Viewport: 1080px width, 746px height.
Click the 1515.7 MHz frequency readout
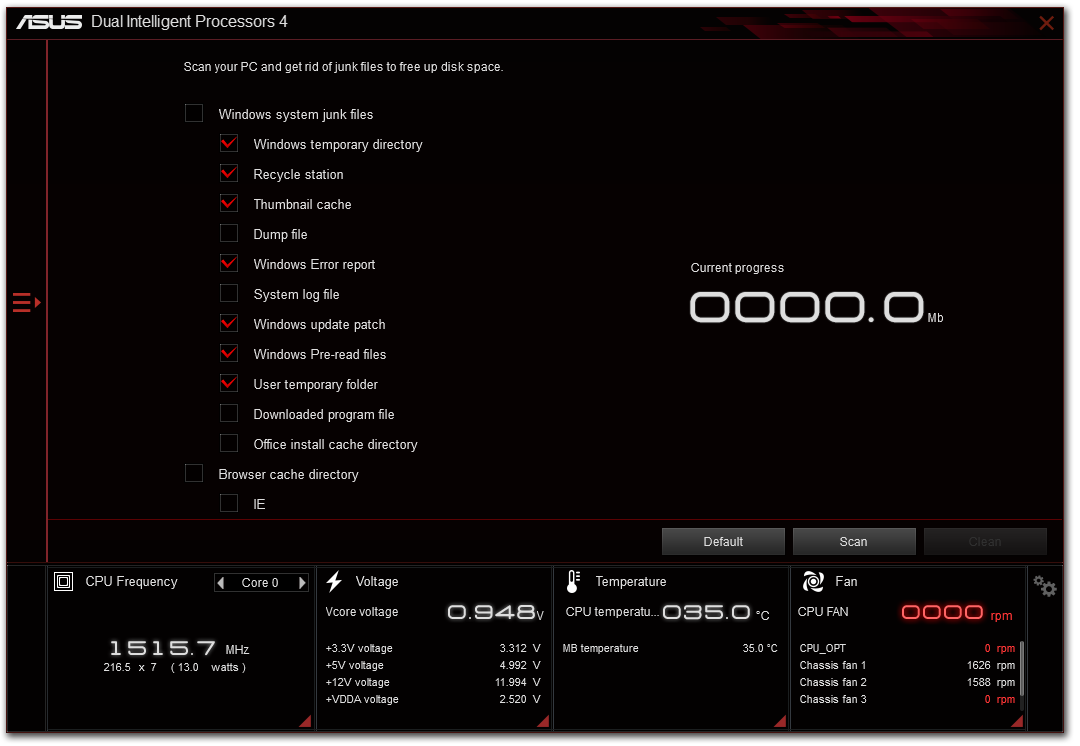179,648
